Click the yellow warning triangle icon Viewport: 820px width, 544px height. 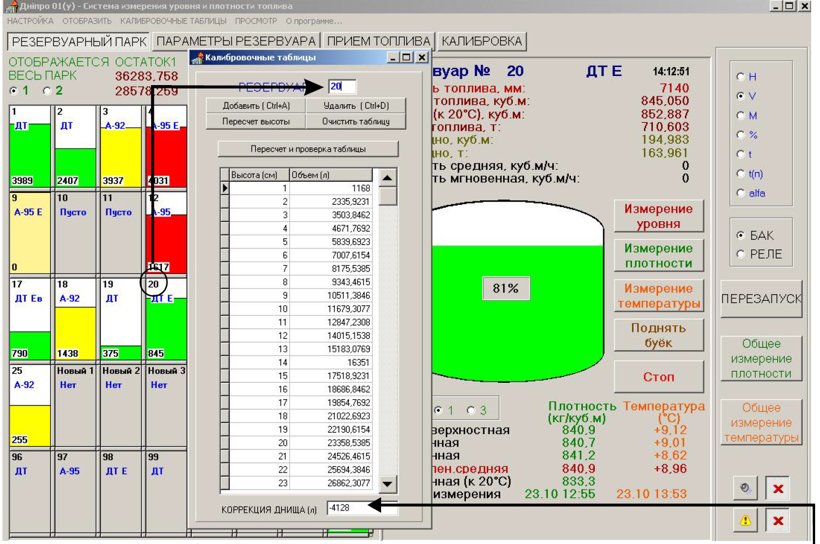click(745, 520)
